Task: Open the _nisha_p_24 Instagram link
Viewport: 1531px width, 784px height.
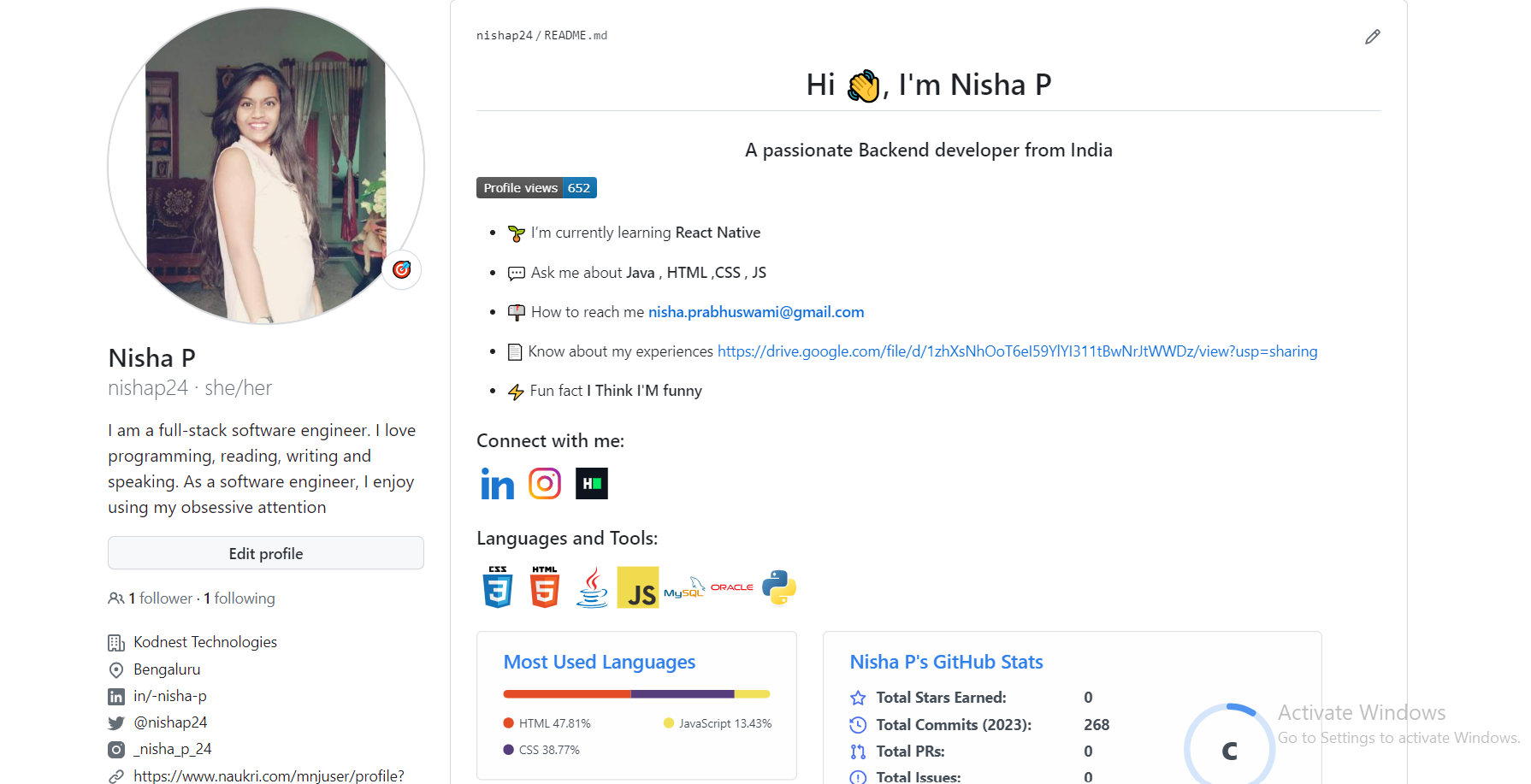Action: point(173,749)
